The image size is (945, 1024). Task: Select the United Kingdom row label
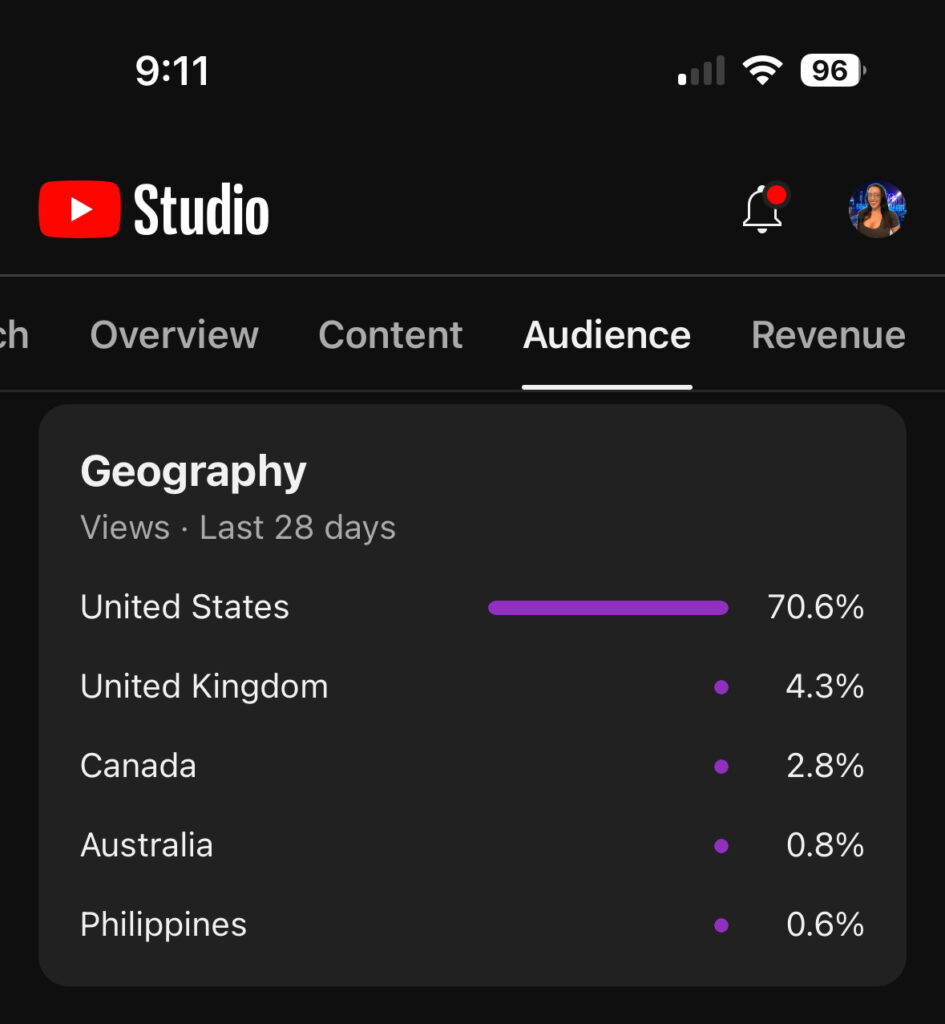tap(204, 686)
